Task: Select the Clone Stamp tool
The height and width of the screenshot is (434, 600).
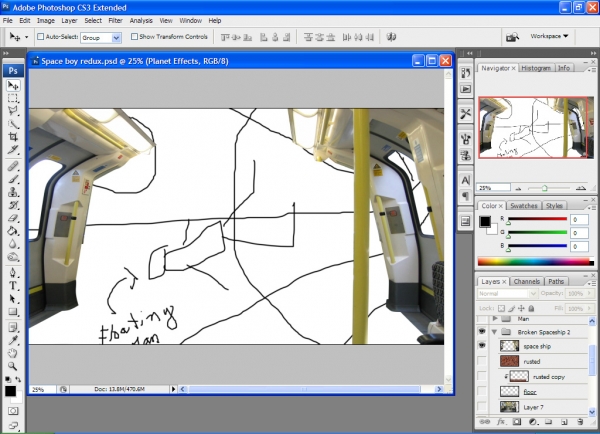Action: 13,192
